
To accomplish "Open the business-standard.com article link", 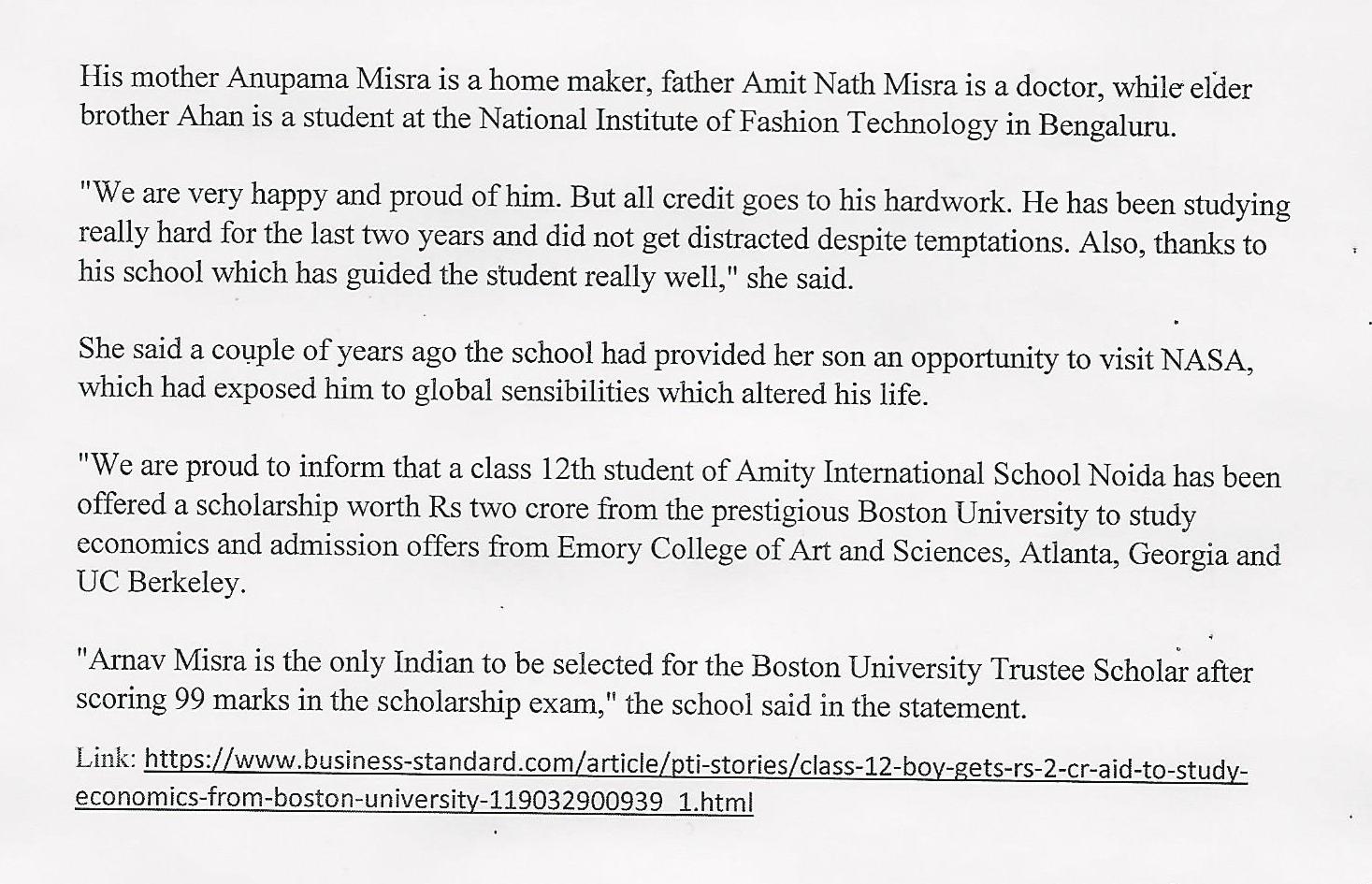I will 696,765.
